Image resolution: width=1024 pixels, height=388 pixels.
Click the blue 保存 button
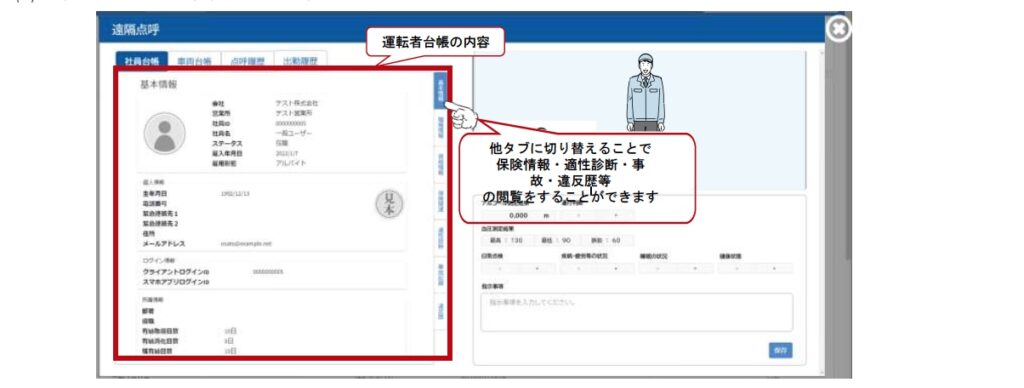point(780,350)
